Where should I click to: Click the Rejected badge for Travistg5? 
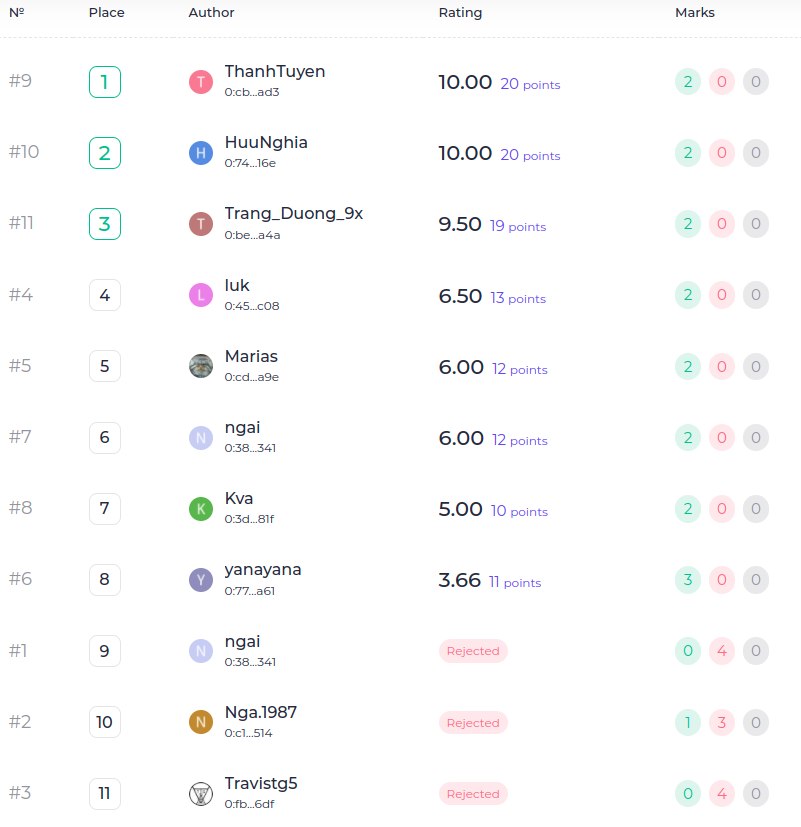coord(473,794)
